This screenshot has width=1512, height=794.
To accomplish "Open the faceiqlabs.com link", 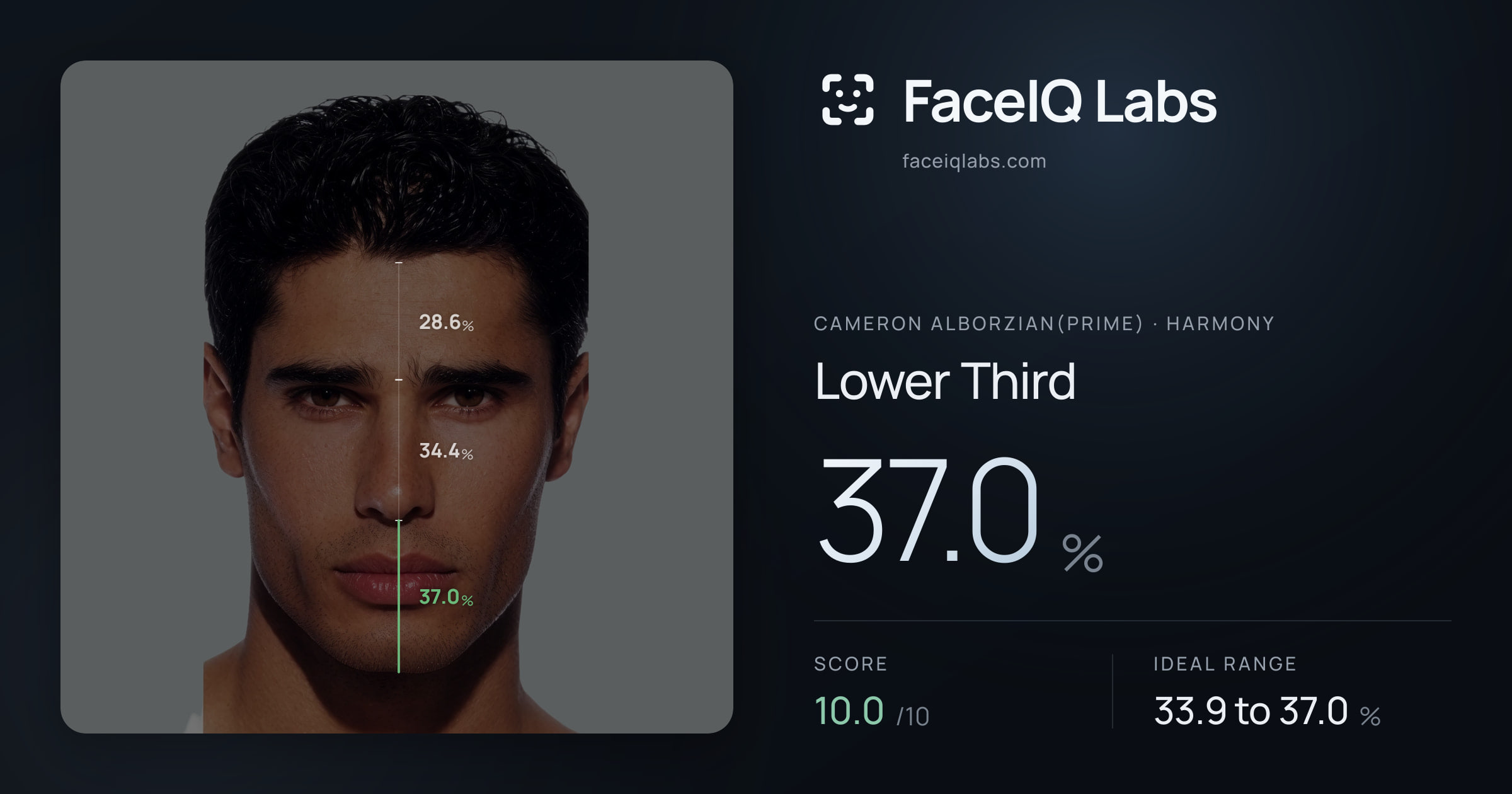I will (974, 161).
